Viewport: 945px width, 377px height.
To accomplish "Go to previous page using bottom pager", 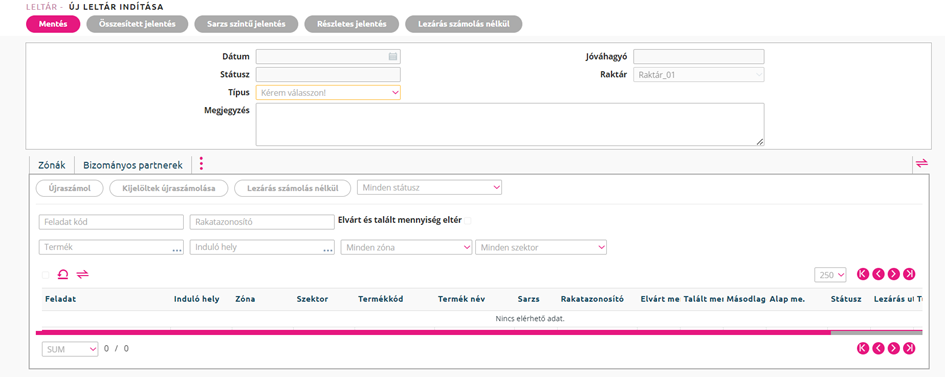I will pyautogui.click(x=878, y=348).
